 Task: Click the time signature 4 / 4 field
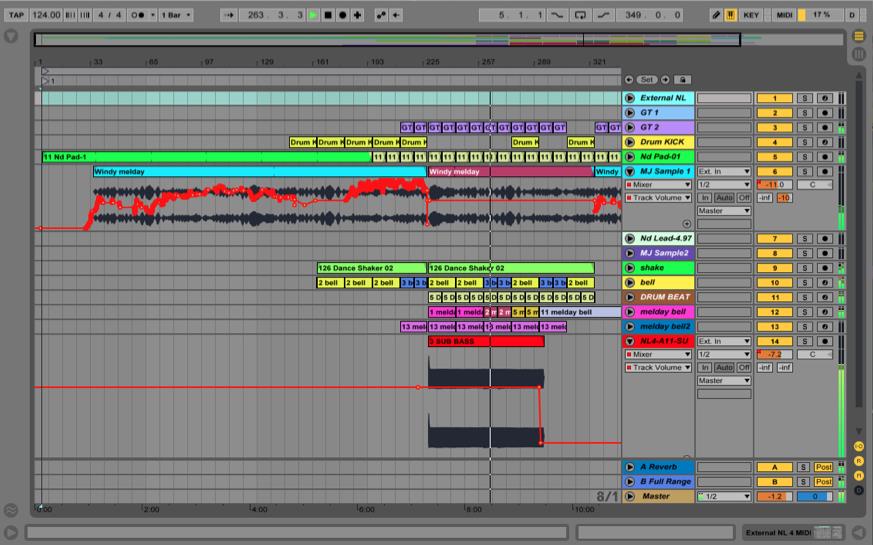tap(109, 15)
